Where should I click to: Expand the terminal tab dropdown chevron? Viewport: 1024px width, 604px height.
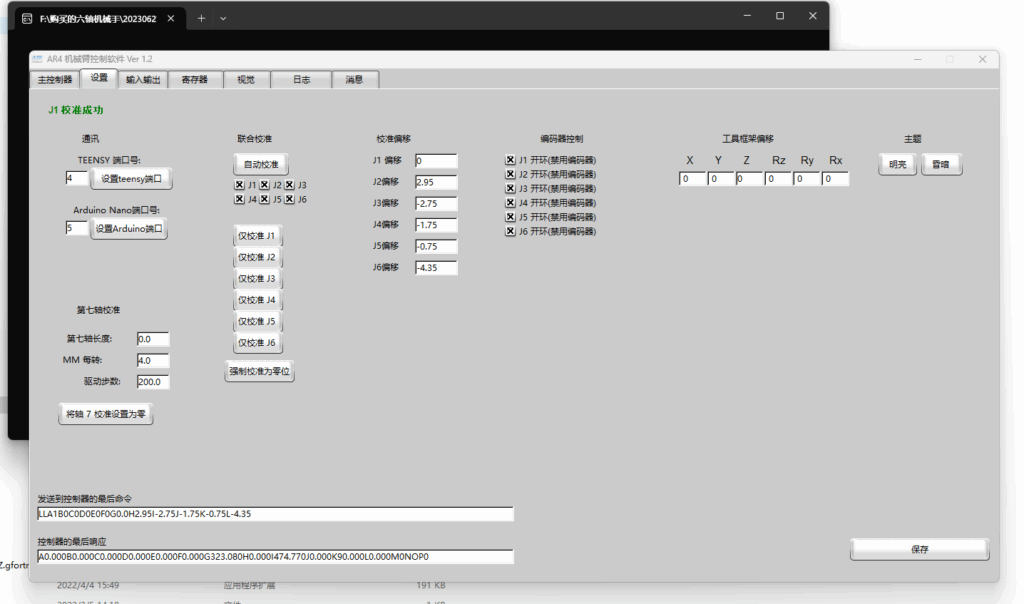coord(223,18)
